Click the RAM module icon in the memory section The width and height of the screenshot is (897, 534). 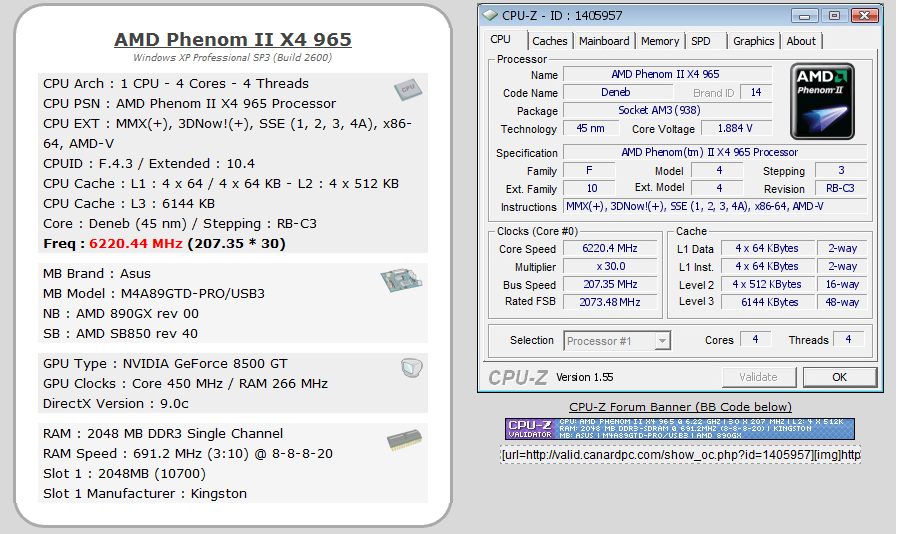coord(404,440)
